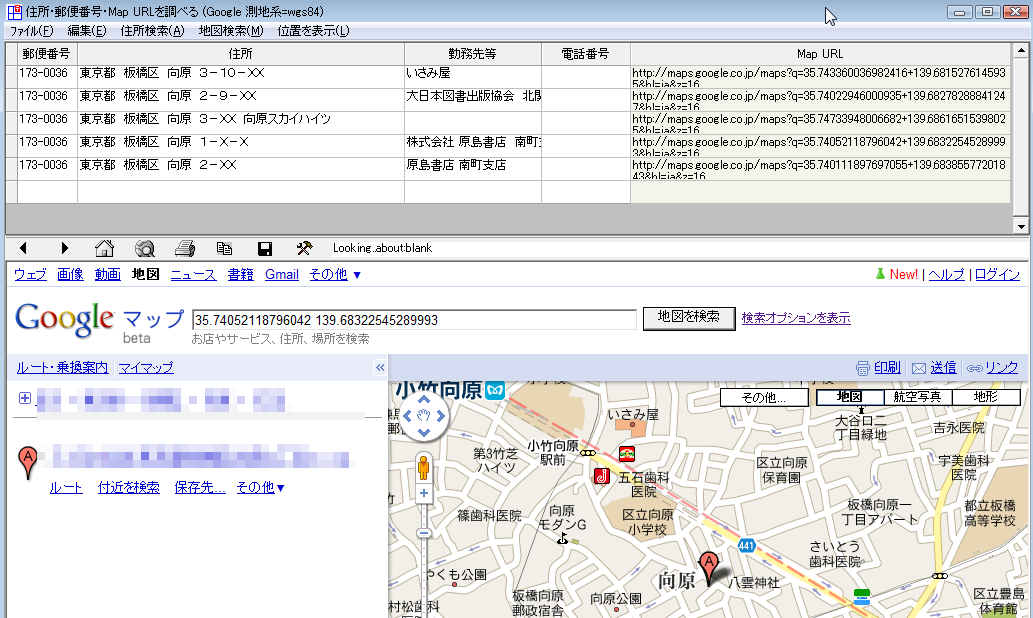Open the 住所検索(A) menu
Screen dimensions: 1033x618
[152, 31]
